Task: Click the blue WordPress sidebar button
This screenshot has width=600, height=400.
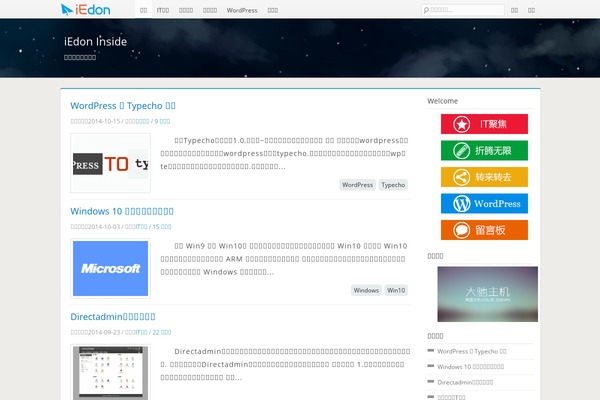Action: coord(484,203)
